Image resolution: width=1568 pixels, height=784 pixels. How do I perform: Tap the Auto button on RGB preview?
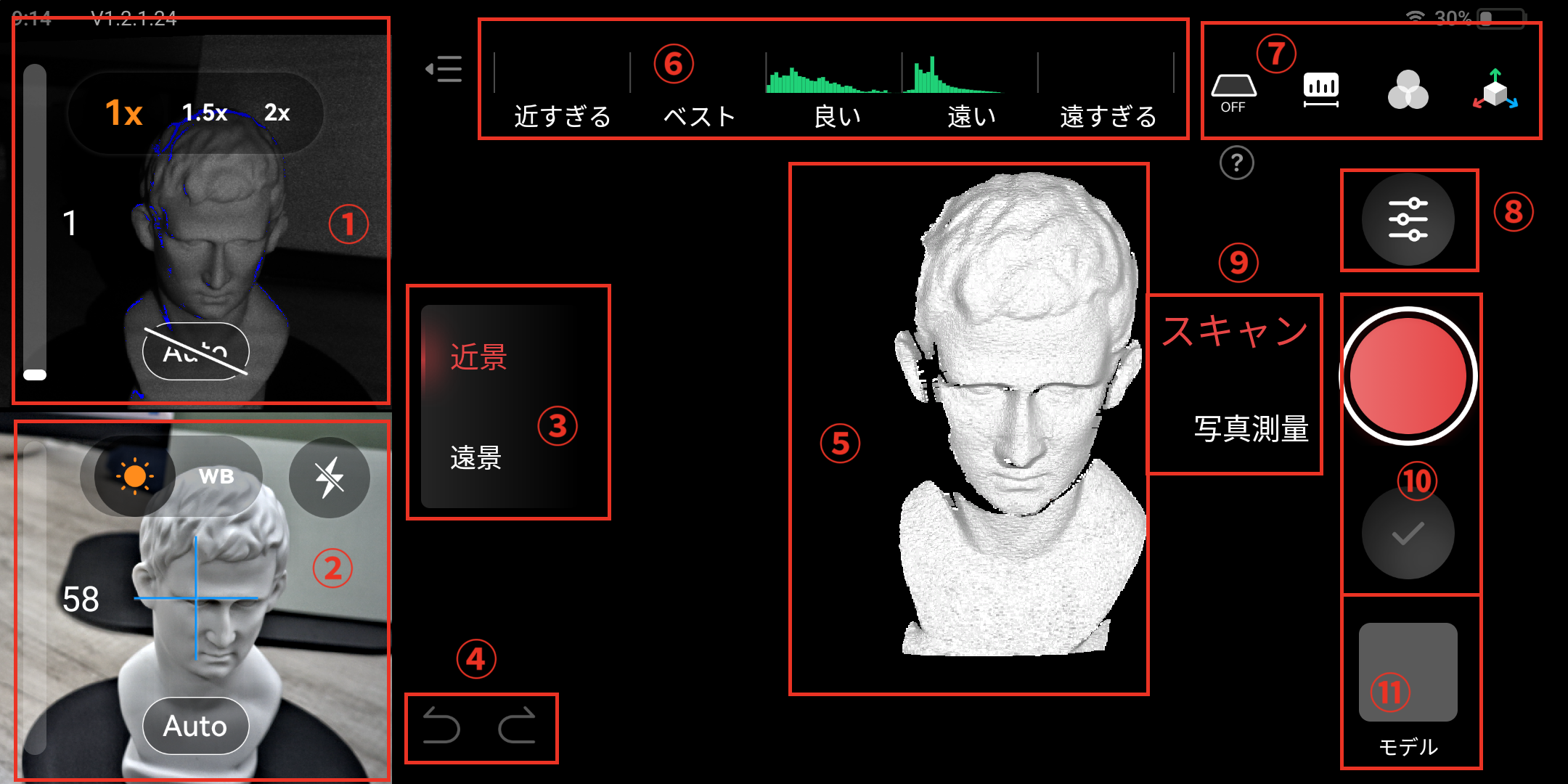tap(196, 726)
